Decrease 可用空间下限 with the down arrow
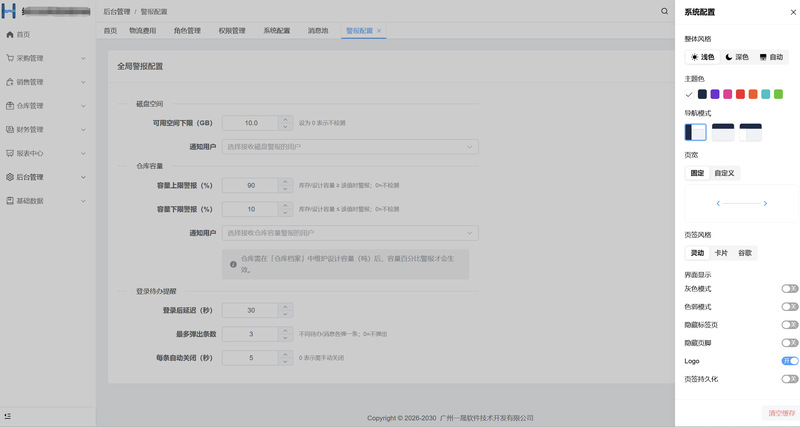This screenshot has width=800, height=427. (285, 126)
